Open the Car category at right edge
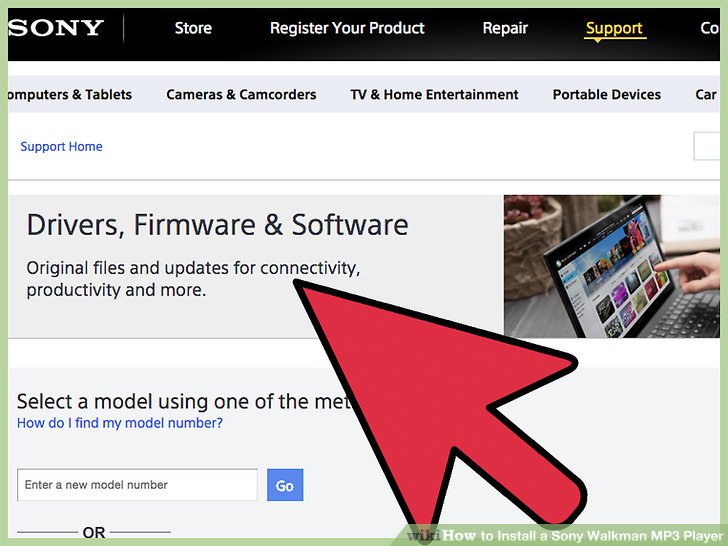Image resolution: width=728 pixels, height=546 pixels. pos(706,95)
